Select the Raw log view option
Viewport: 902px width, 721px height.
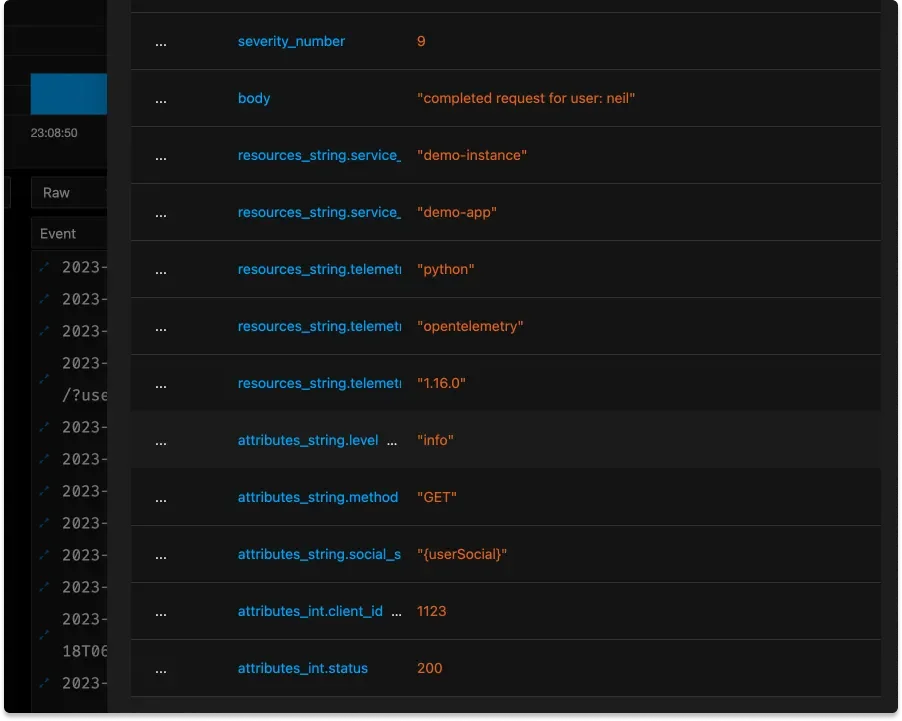point(57,193)
